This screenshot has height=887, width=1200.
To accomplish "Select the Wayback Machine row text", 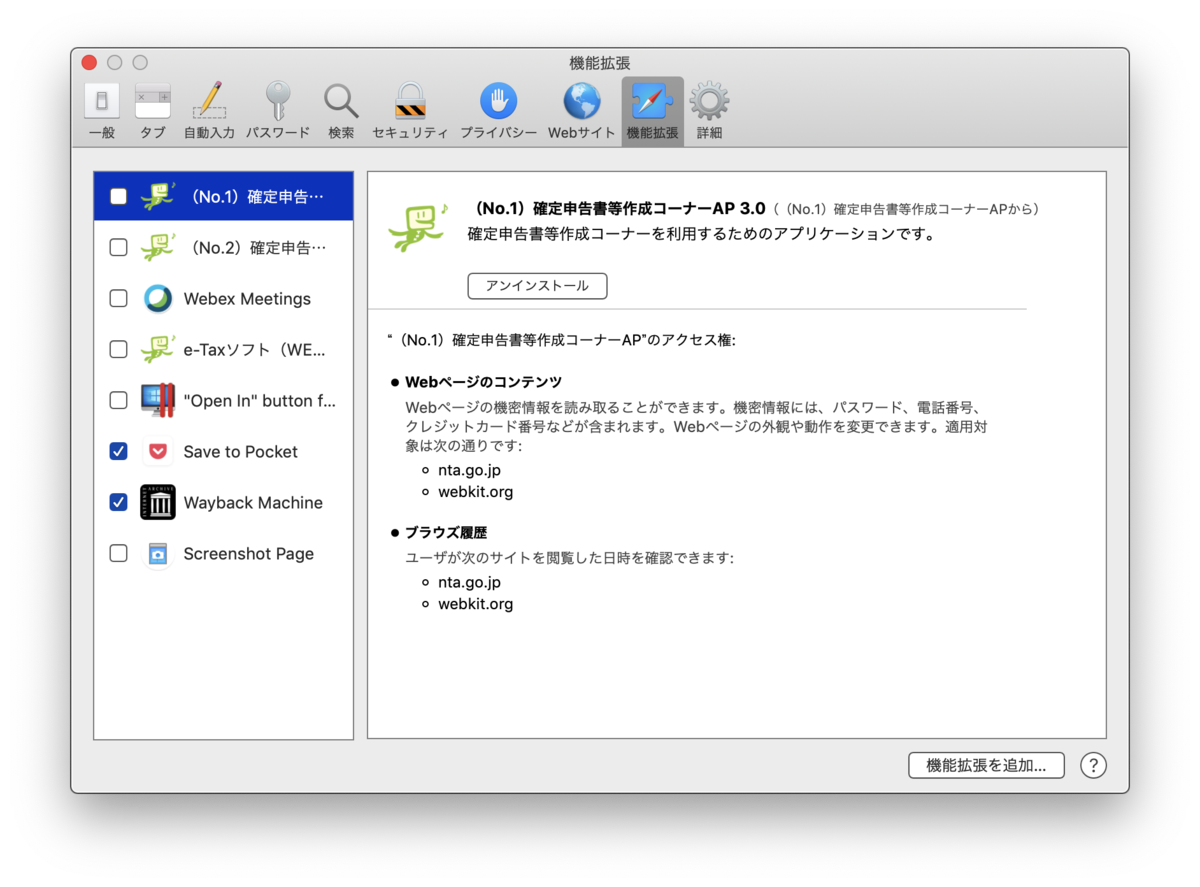I will 253,503.
